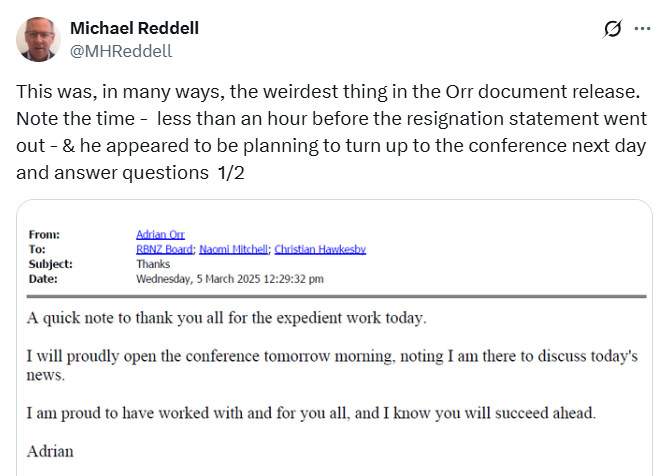Click the RBNZ Board recipient link

click(164, 249)
